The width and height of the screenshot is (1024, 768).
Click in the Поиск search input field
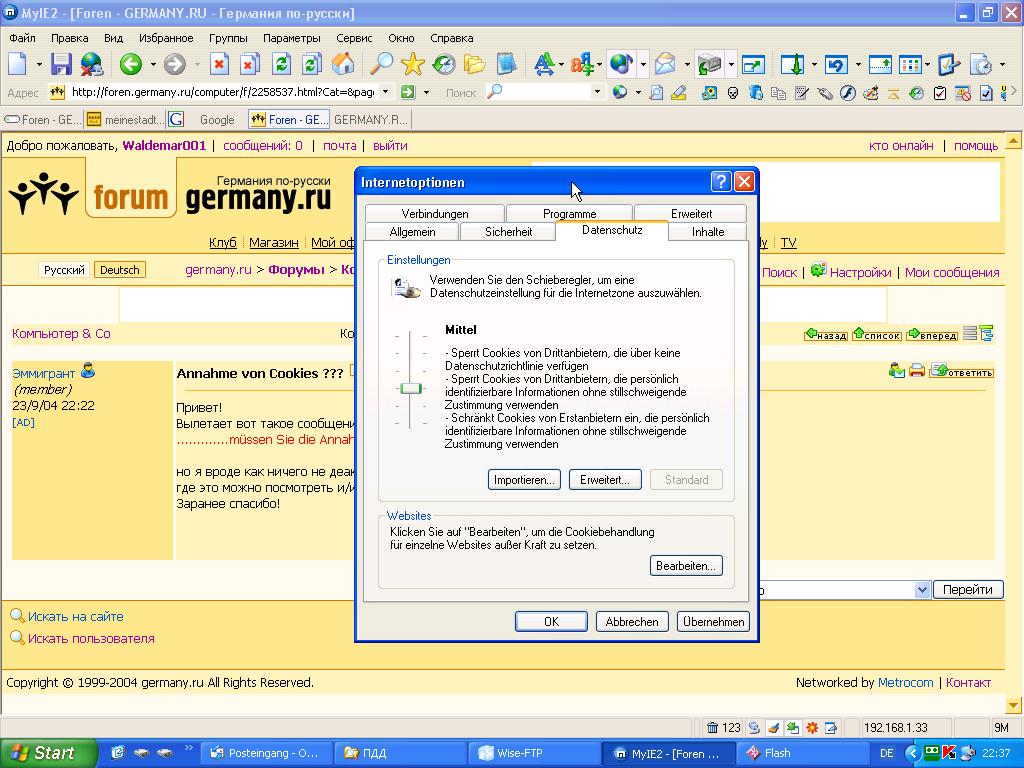pos(547,91)
